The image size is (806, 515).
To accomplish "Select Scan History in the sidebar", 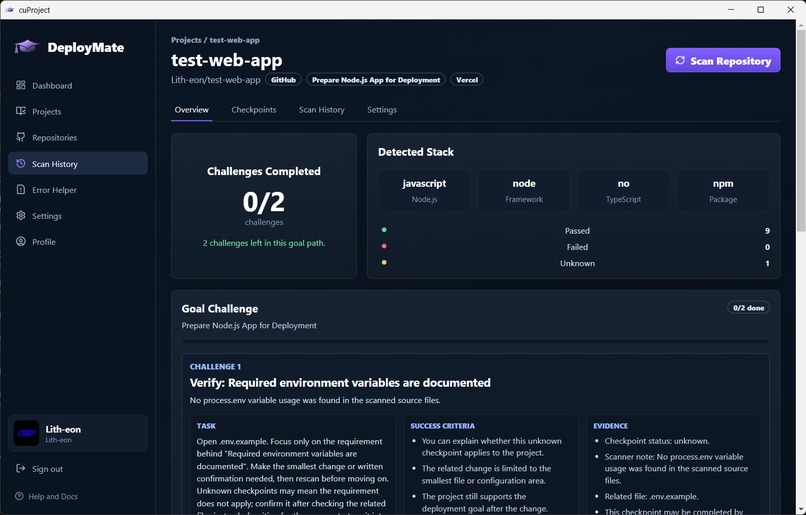I will pyautogui.click(x=78, y=163).
